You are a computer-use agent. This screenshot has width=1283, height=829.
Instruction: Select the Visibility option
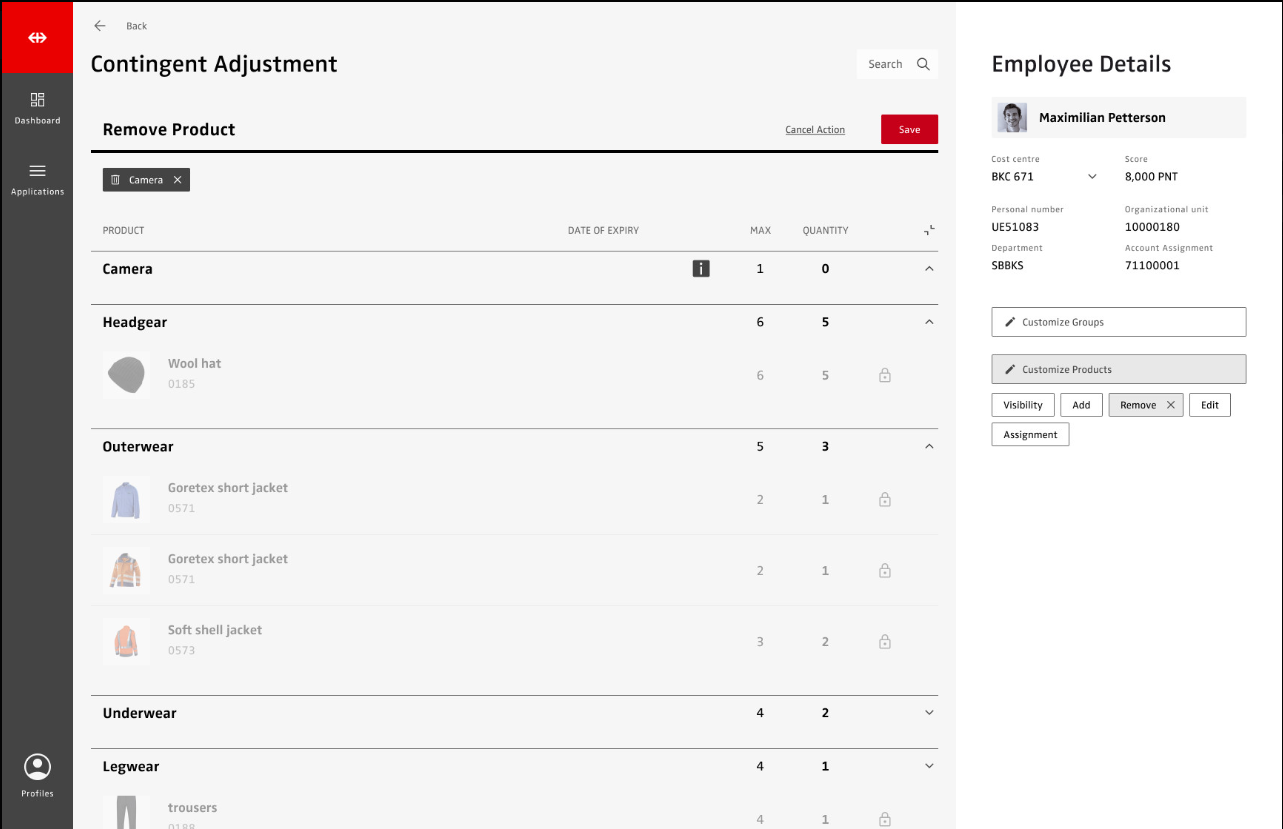coord(1022,405)
